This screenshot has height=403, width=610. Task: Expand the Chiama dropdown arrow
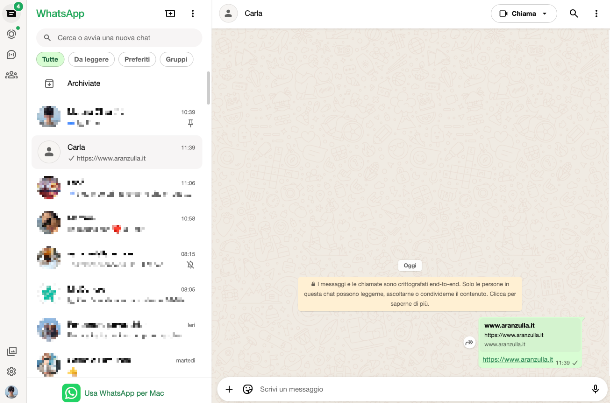point(545,14)
